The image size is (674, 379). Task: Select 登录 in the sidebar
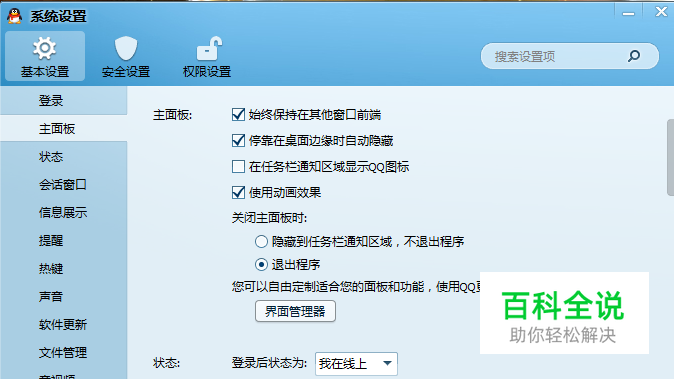click(64, 101)
